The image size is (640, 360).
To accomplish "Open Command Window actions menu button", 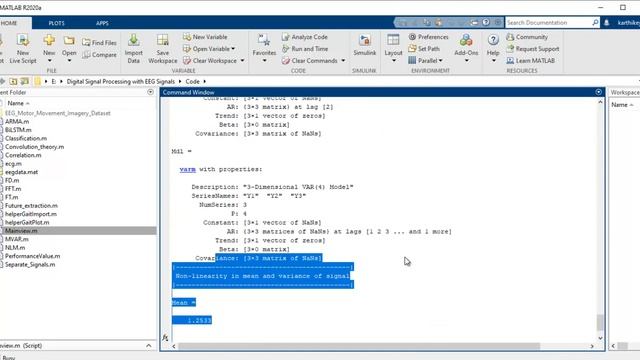I will click(598, 92).
